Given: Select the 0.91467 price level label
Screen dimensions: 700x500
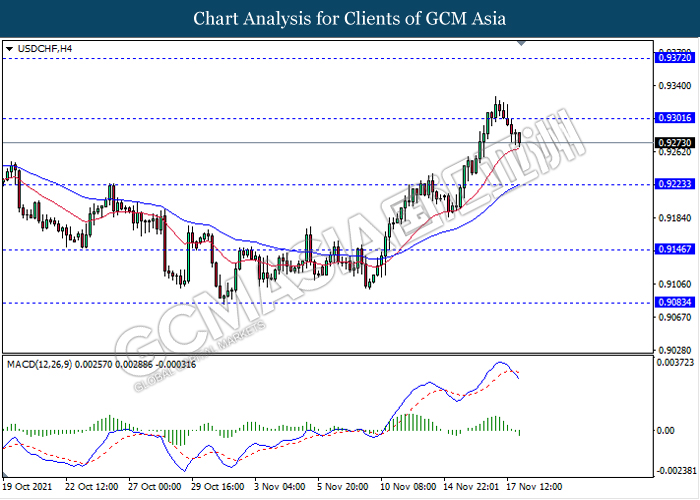Looking at the screenshot, I should [675, 249].
